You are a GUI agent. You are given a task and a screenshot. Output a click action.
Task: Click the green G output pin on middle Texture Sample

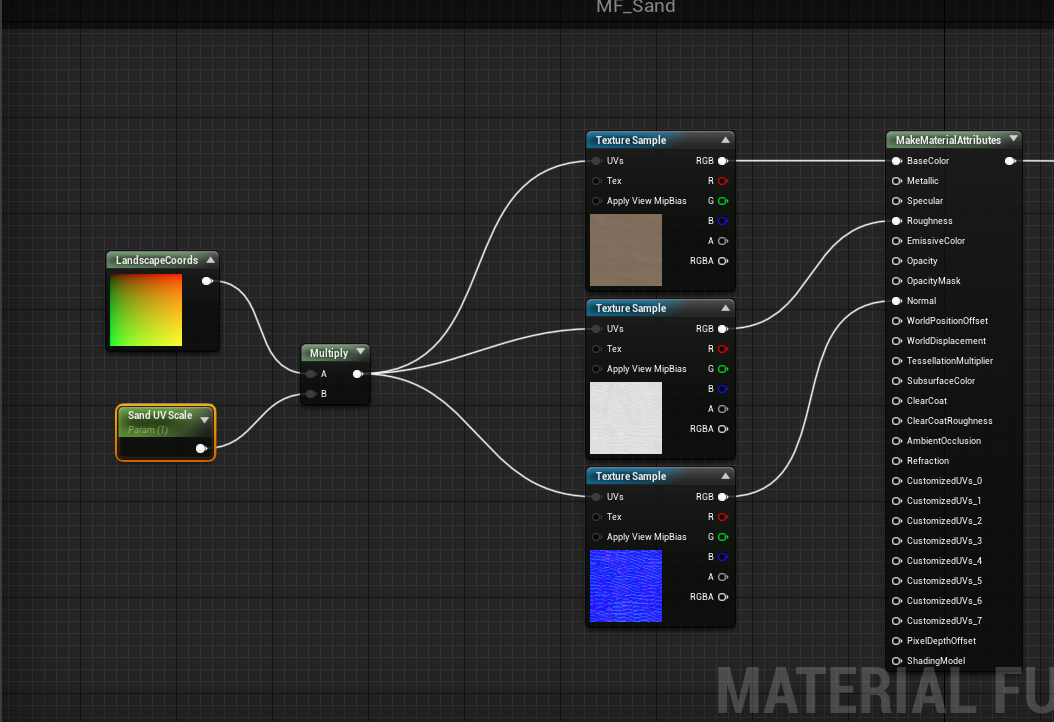[x=723, y=368]
